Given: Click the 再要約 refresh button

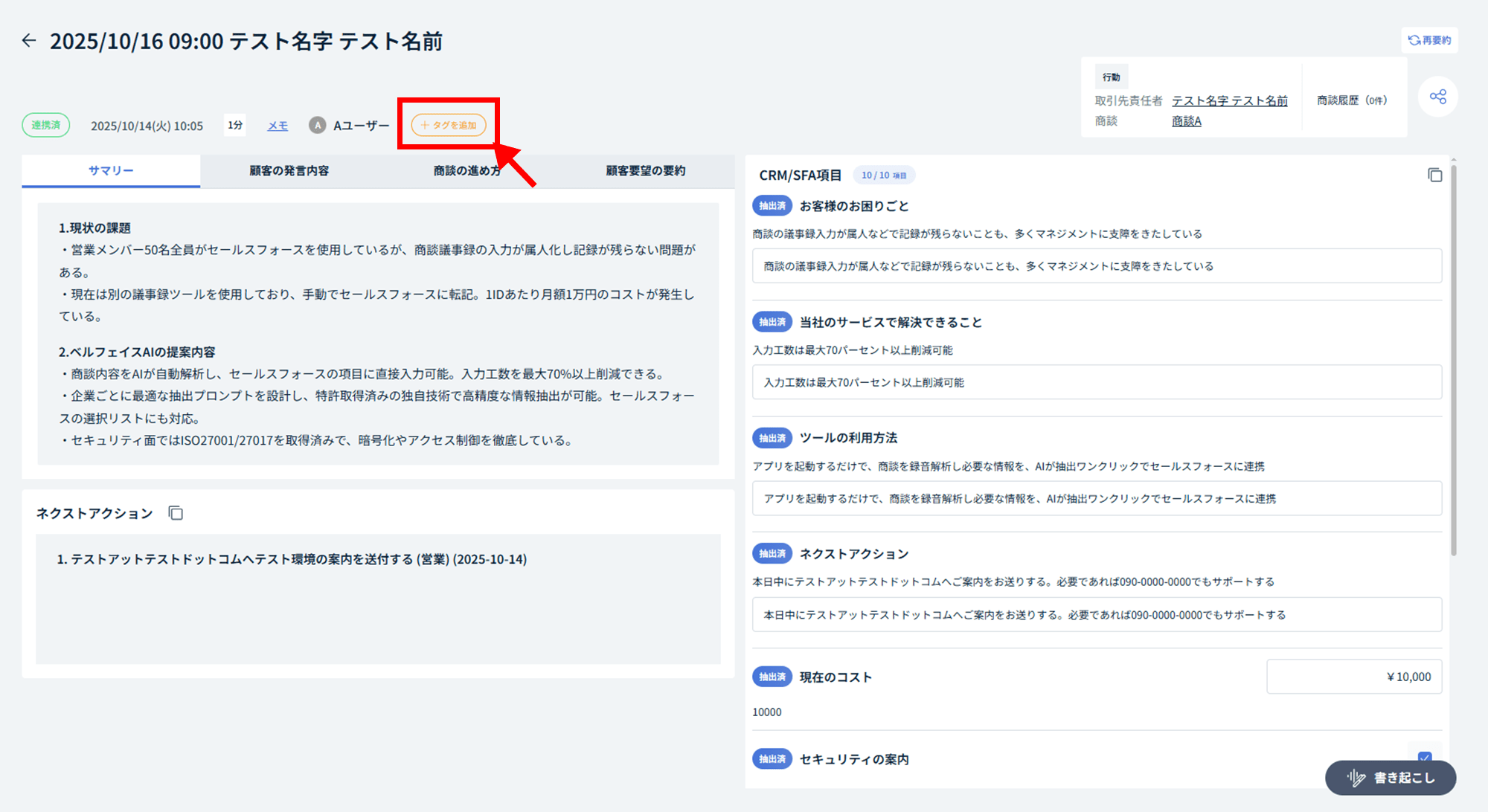Looking at the screenshot, I should (x=1429, y=40).
